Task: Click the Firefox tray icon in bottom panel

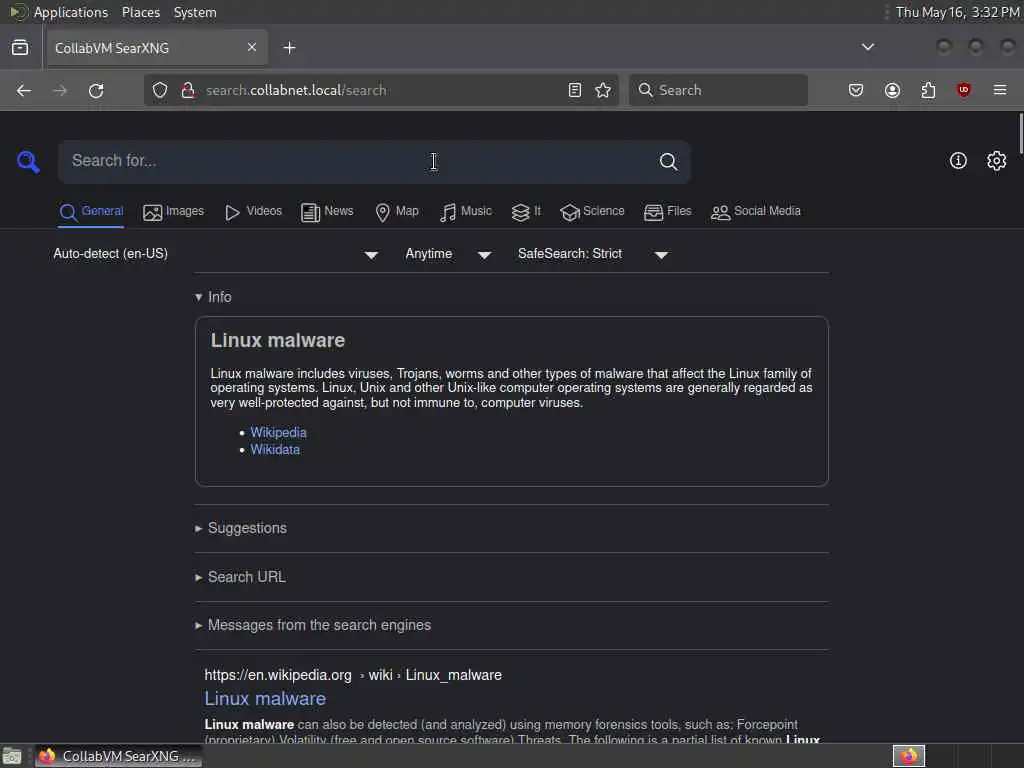Action: tap(909, 756)
